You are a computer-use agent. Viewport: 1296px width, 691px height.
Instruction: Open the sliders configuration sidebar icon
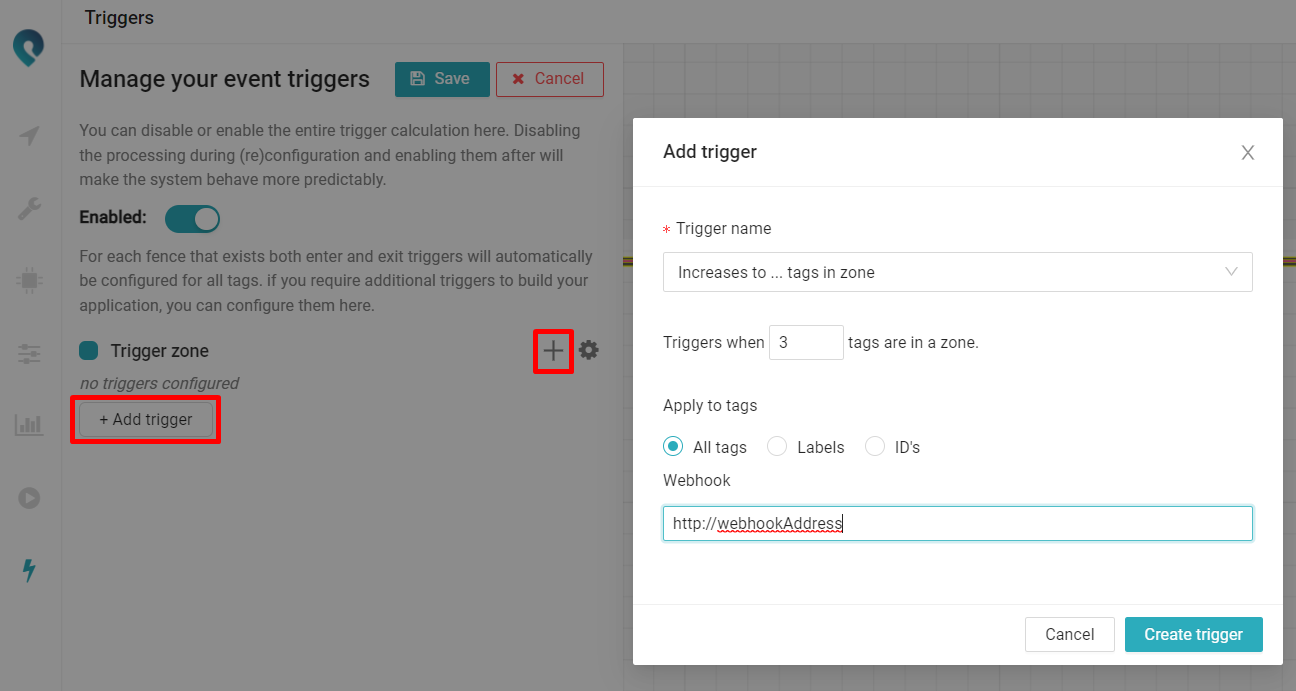[x=29, y=353]
